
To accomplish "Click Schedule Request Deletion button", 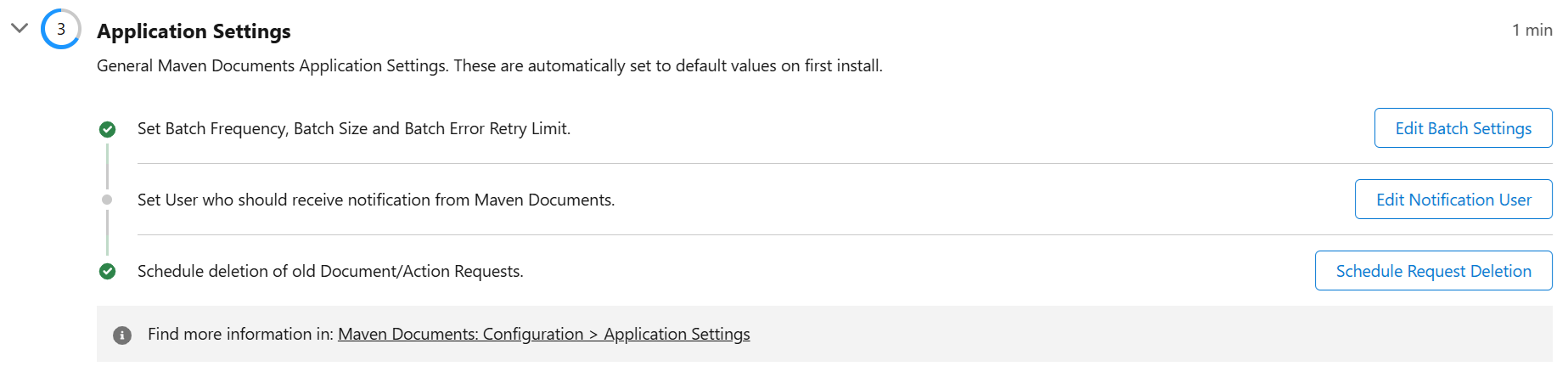I will [1434, 271].
